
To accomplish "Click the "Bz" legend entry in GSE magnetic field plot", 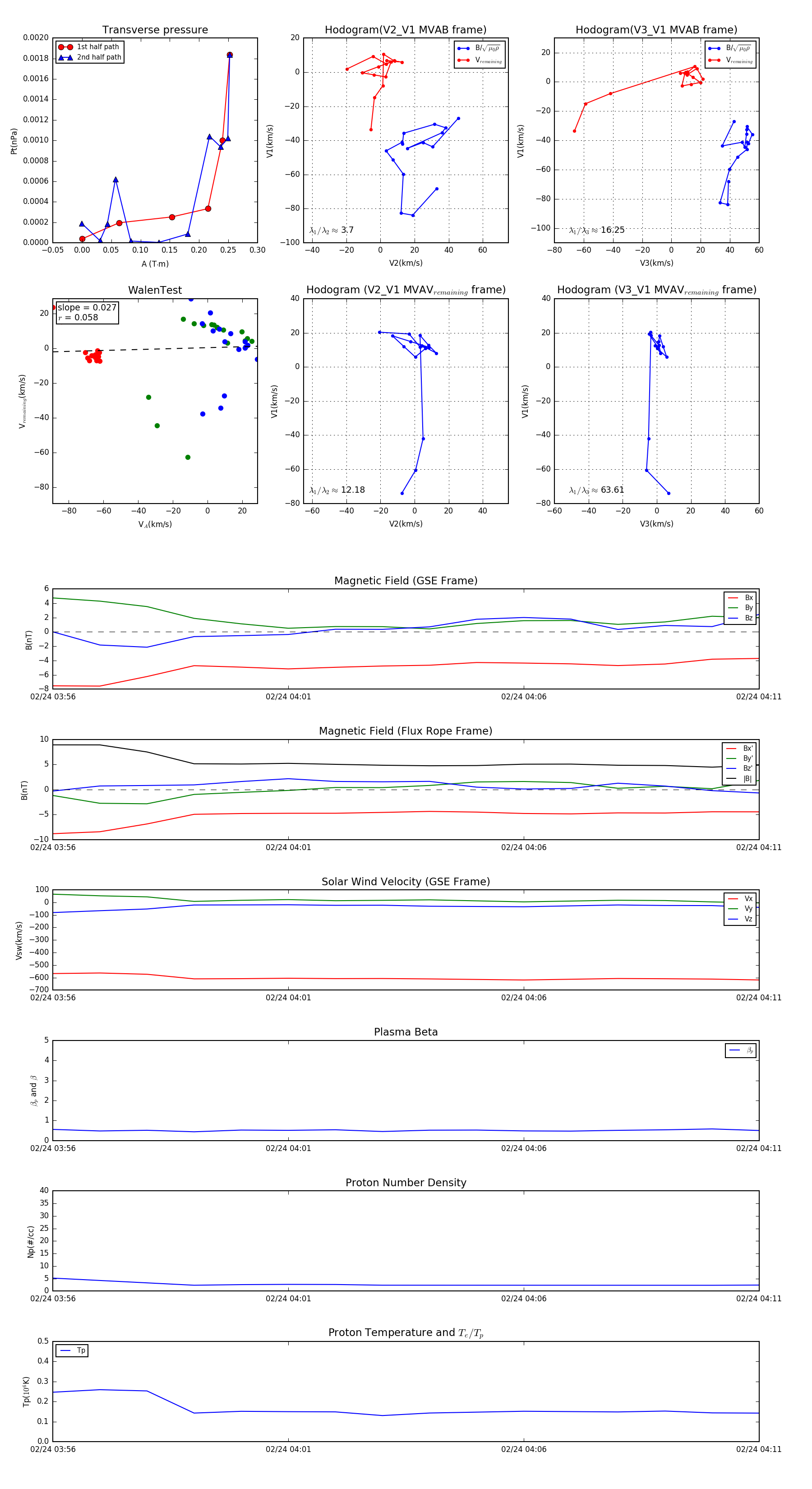I will tap(741, 618).
